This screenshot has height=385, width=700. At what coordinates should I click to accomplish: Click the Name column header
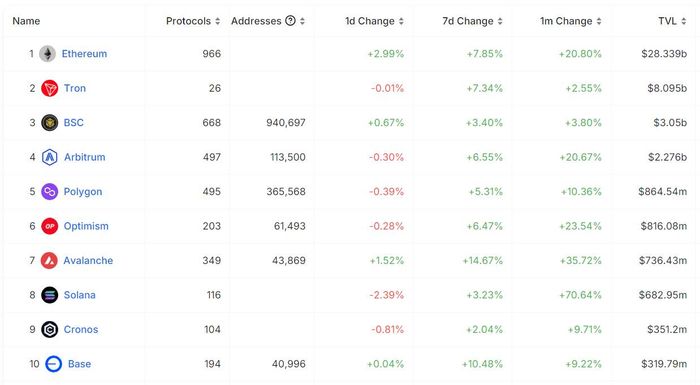(x=26, y=21)
